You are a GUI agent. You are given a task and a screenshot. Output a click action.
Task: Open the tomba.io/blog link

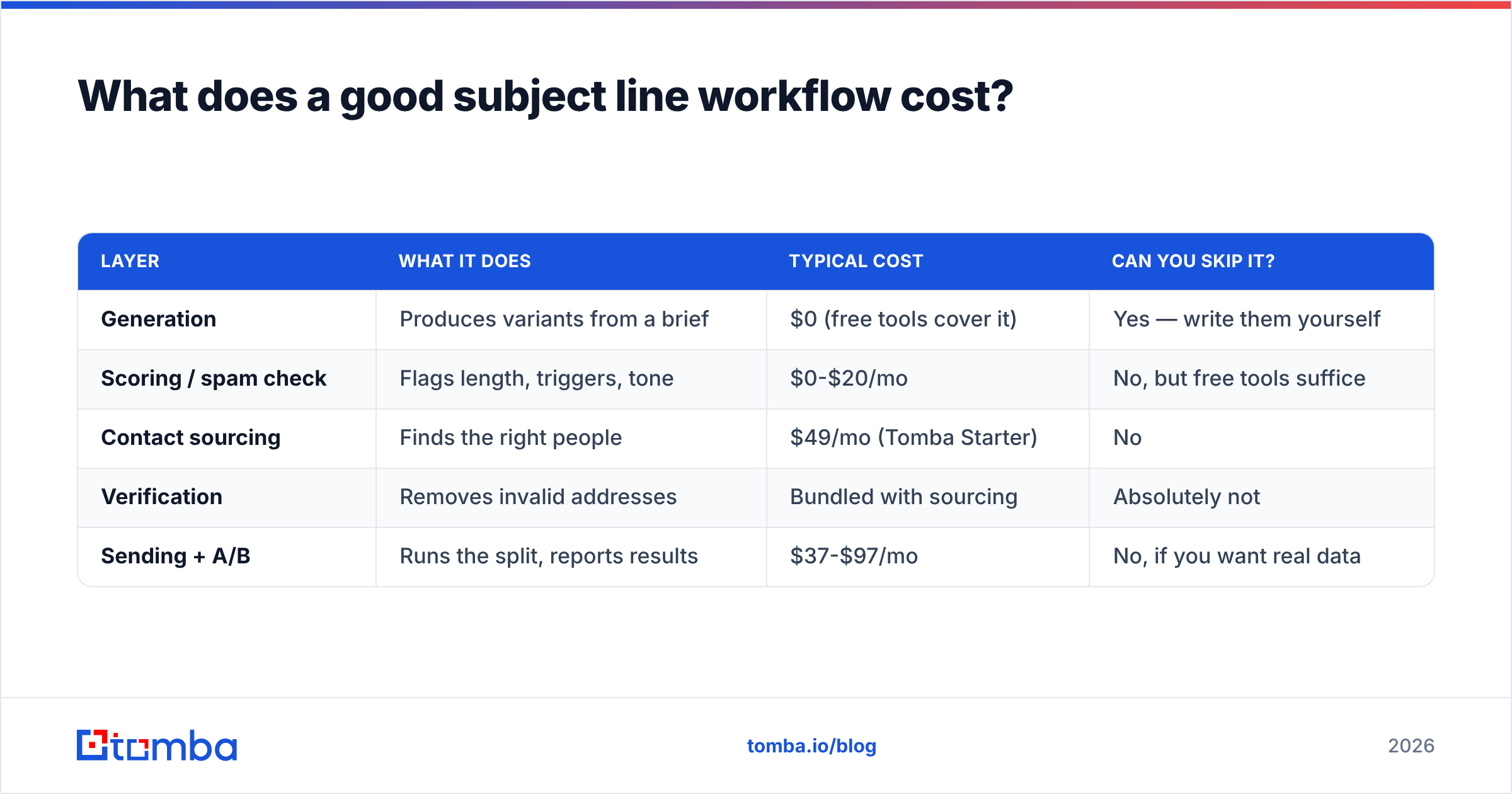click(x=811, y=746)
